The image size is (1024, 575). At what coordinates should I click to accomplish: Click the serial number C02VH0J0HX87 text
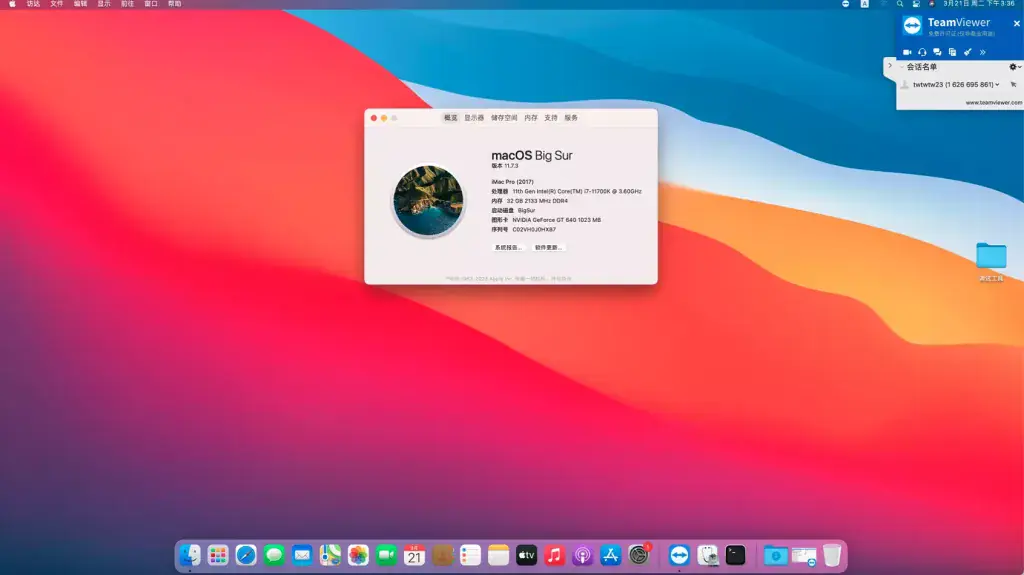[x=534, y=230]
